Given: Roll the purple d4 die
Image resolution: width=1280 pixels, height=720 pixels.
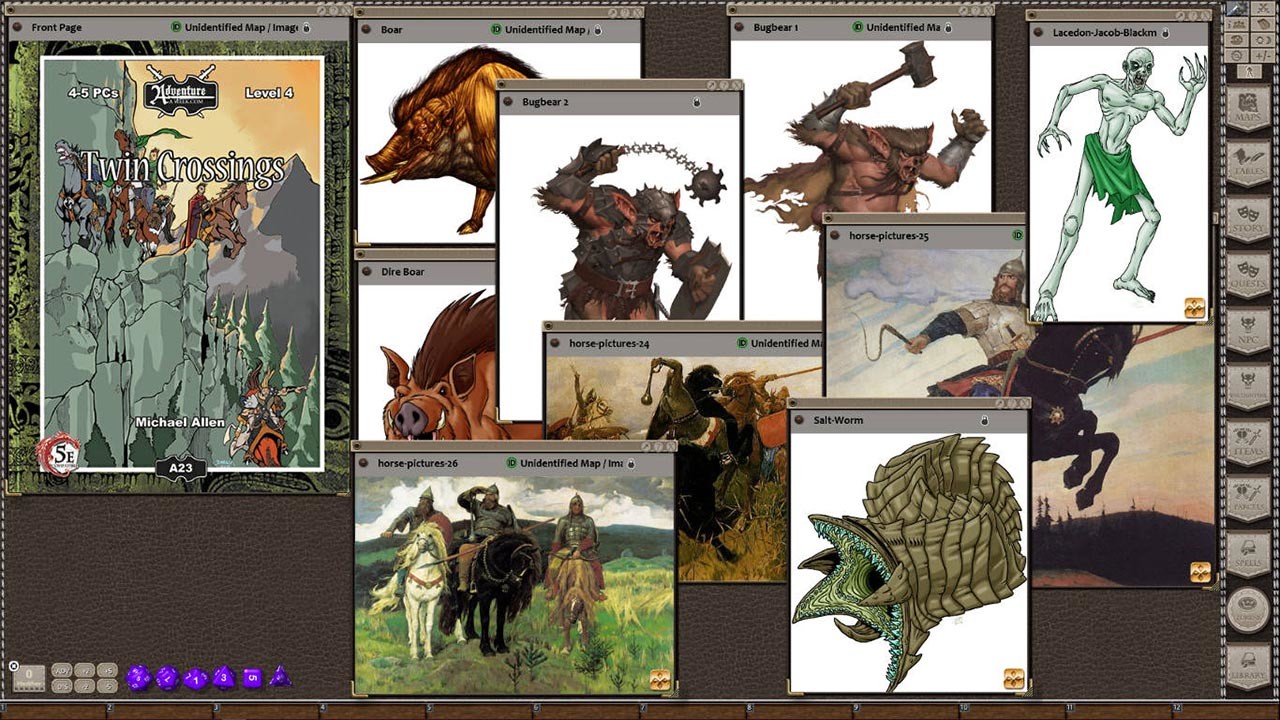Looking at the screenshot, I should (x=282, y=676).
